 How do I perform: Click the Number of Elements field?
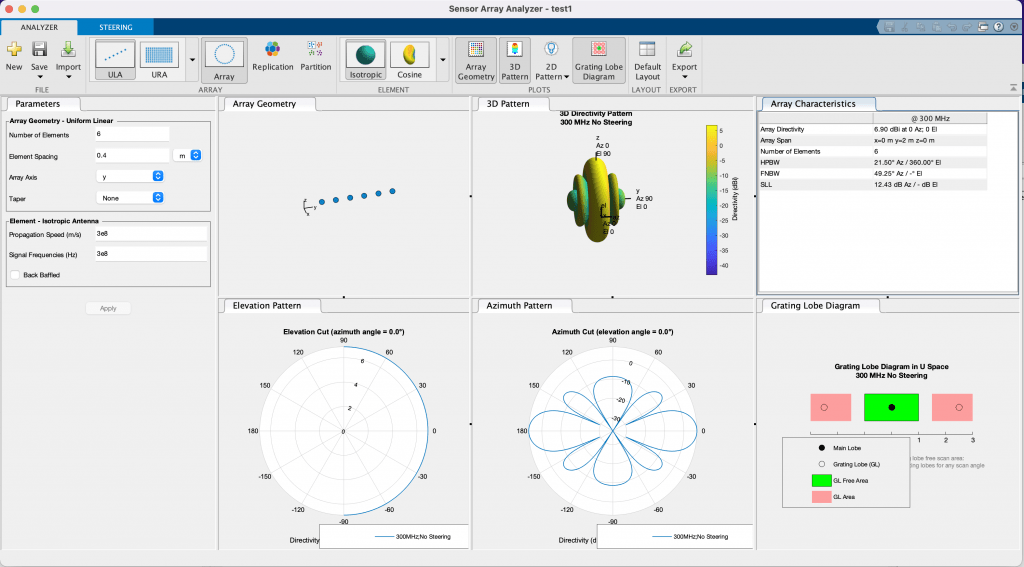click(x=132, y=134)
